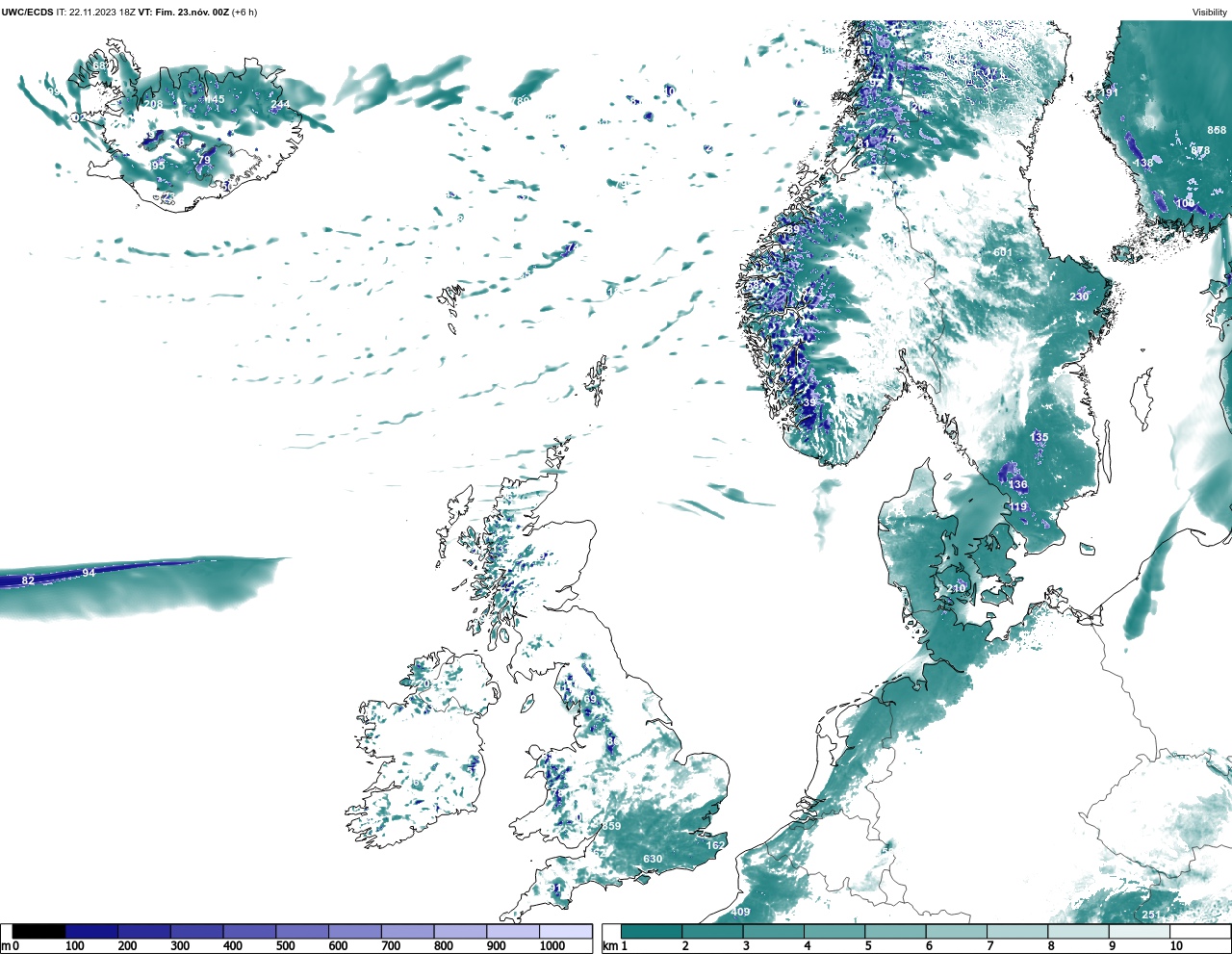Click the '858' value over Finland
Screen dimensions: 1232x954
pos(1217,130)
